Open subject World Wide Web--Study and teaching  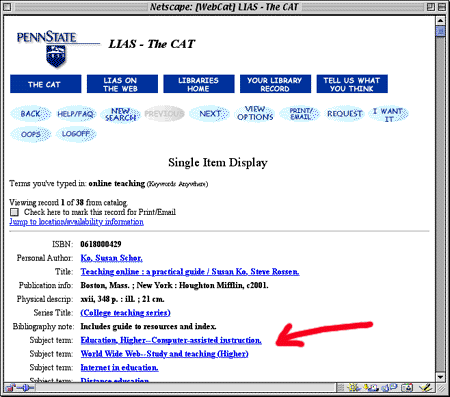[x=164, y=354]
